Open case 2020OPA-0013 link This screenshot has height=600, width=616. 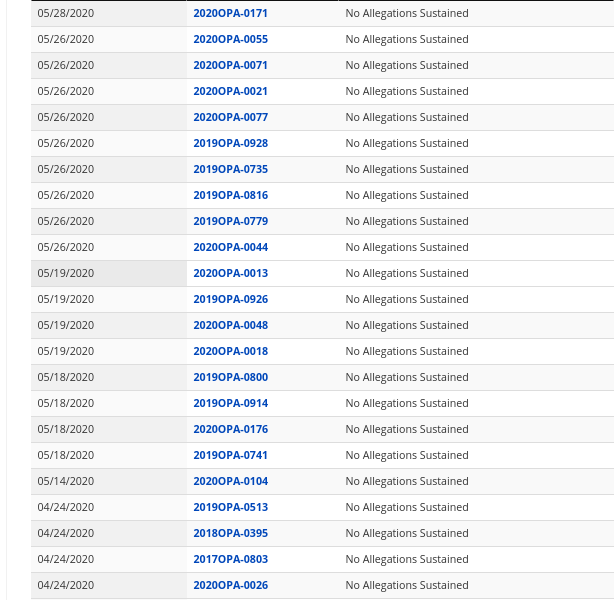(x=231, y=273)
